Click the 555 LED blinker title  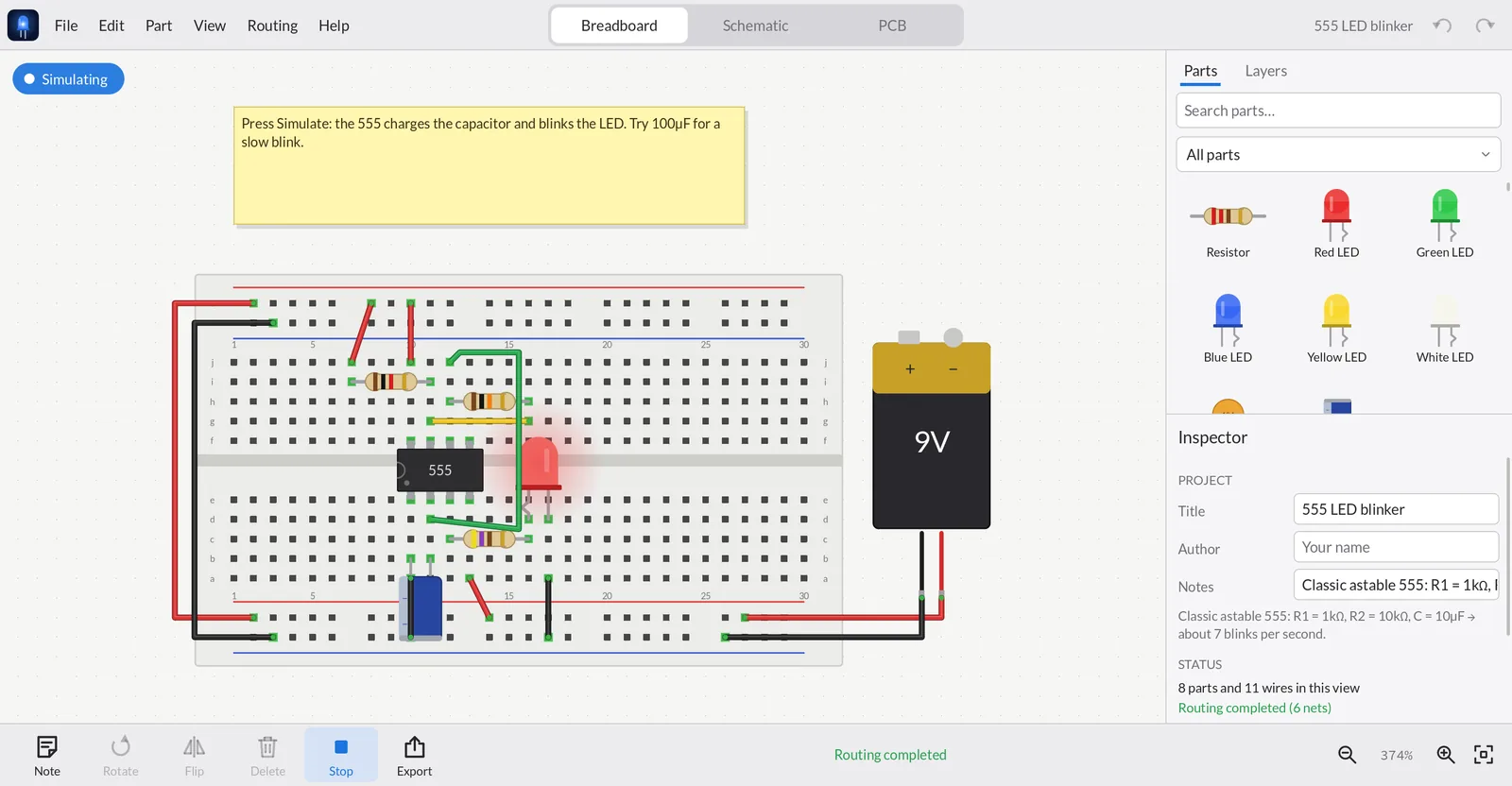[1363, 26]
